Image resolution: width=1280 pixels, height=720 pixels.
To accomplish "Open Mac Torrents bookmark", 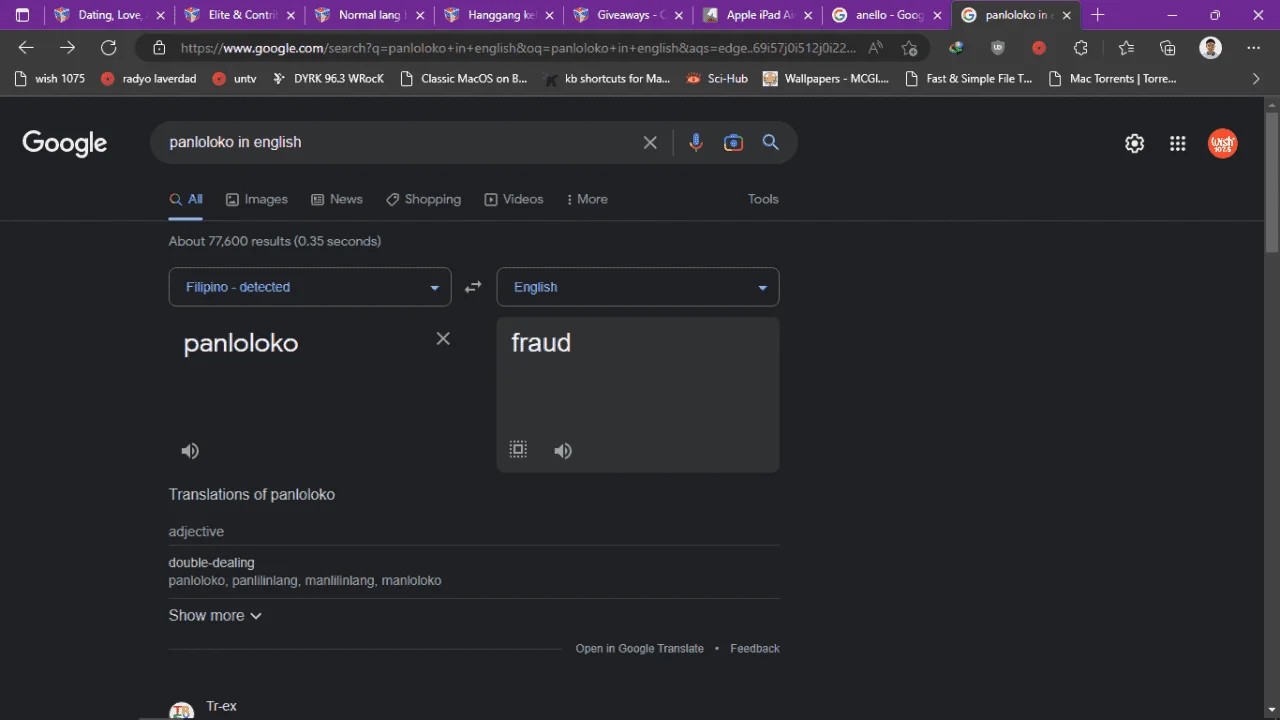I will coord(1112,78).
